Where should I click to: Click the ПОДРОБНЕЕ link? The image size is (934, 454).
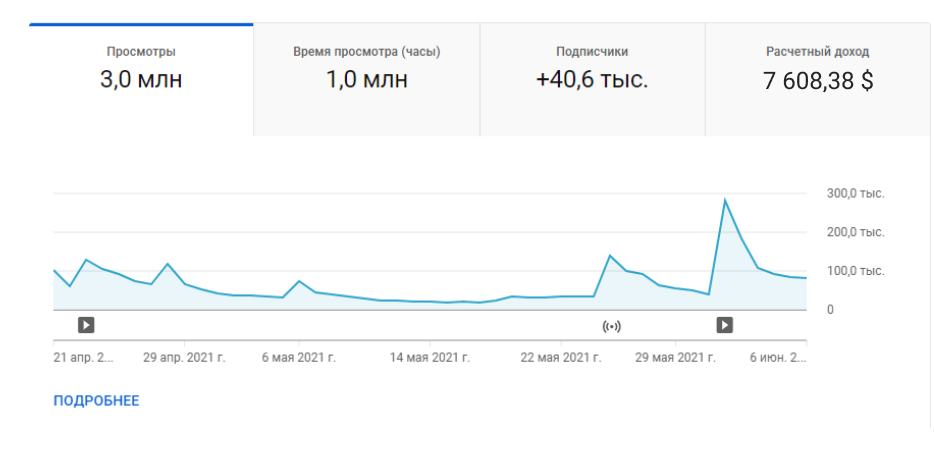coord(96,400)
